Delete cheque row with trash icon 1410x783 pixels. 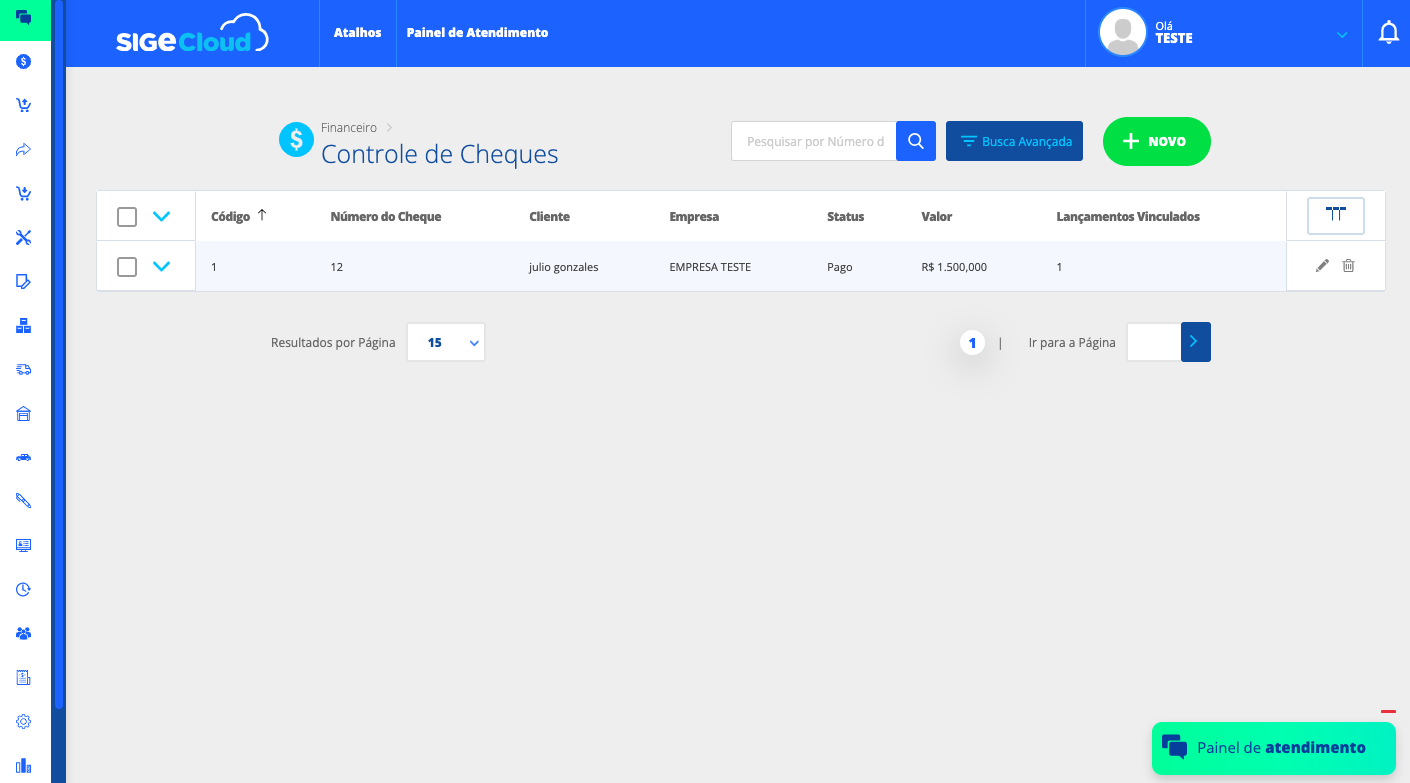click(x=1348, y=266)
